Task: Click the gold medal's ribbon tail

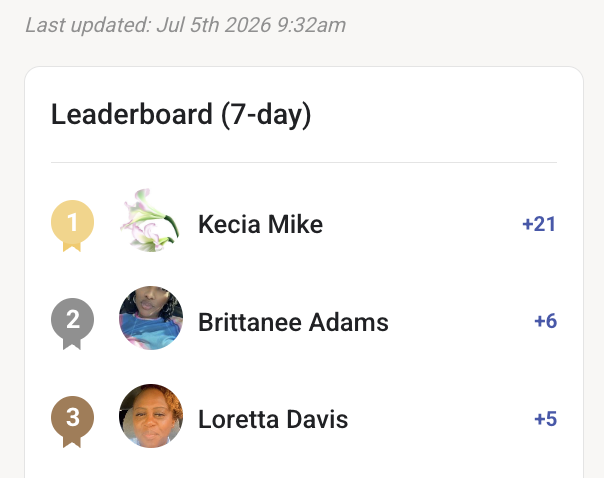Action: pyautogui.click(x=72, y=247)
